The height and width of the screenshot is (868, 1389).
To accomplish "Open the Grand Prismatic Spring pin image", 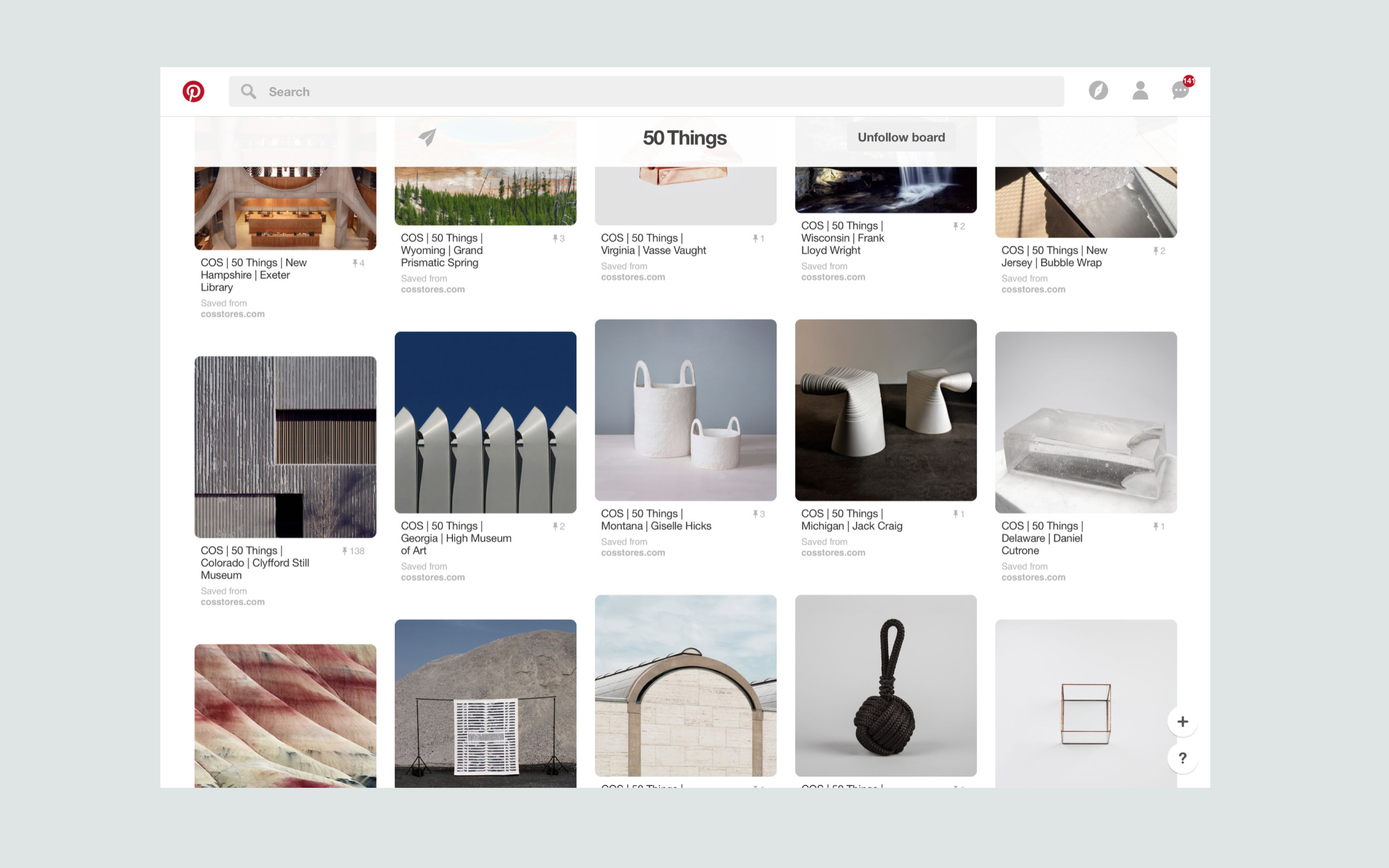I will 486,196.
